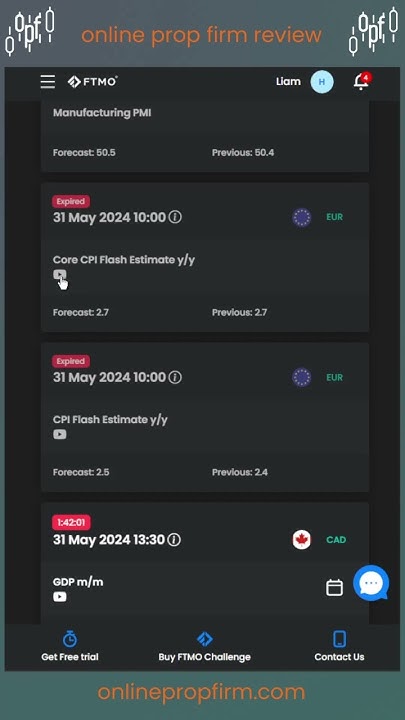405x720 pixels.
Task: Tap Get Free trial
Action: (70, 647)
